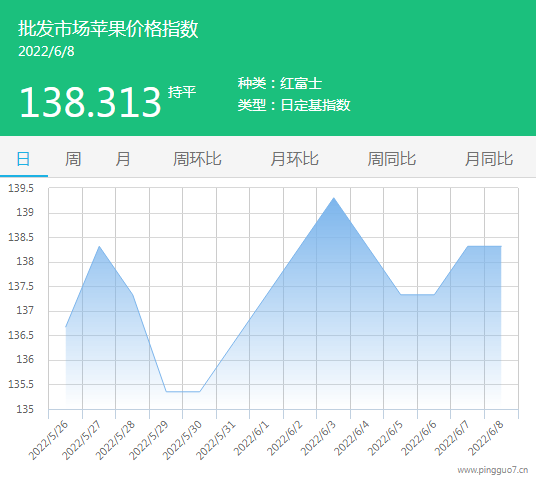The image size is (536, 482).
Task: Click the 2022/5/26 x-axis date label
Action: (49, 441)
